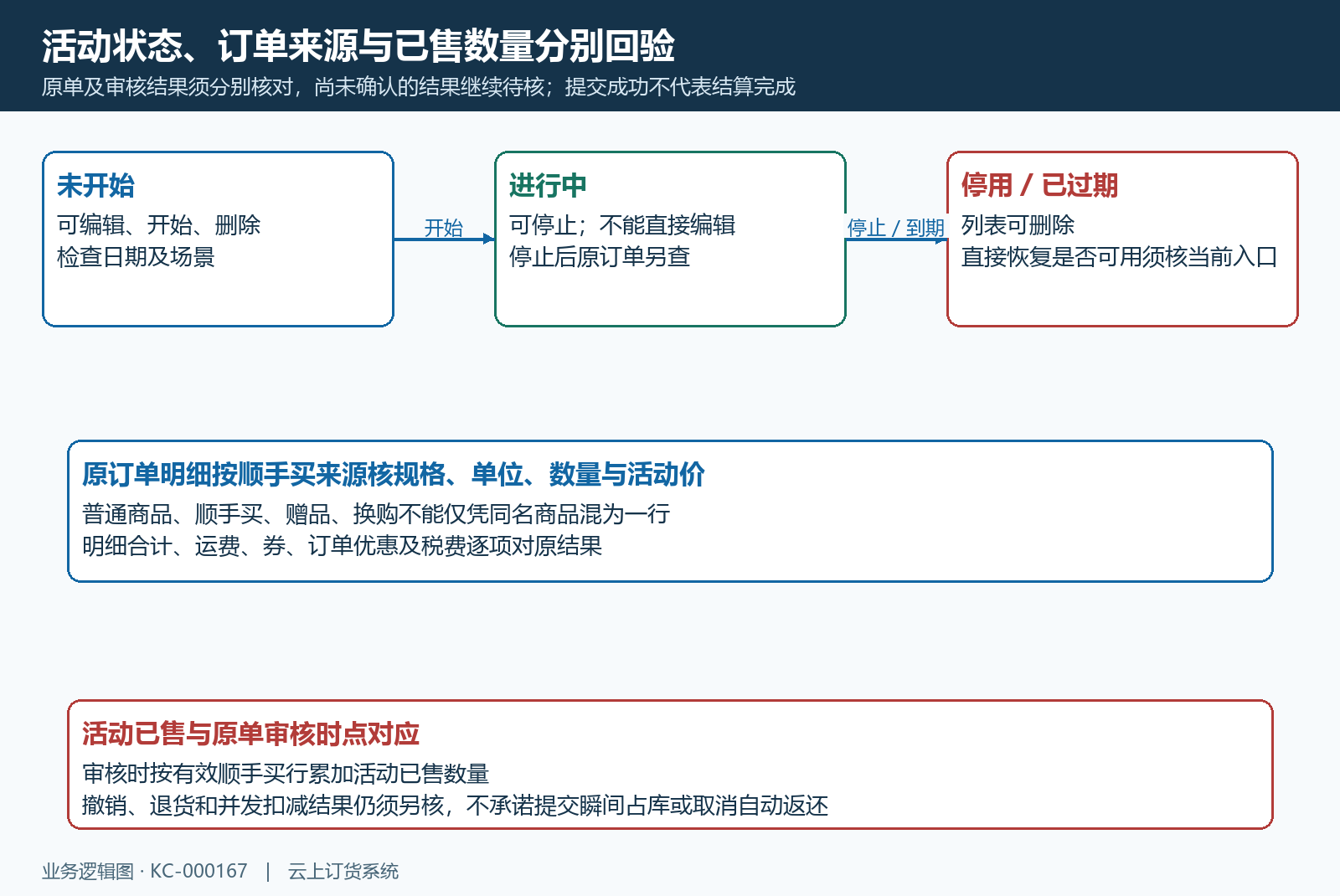Click the line 可编辑、开始、删除
This screenshot has width=1340, height=896.
pyautogui.click(x=158, y=225)
